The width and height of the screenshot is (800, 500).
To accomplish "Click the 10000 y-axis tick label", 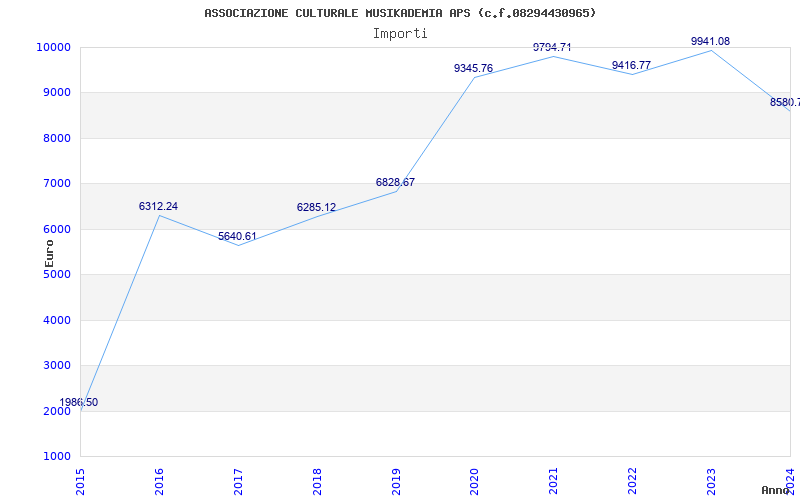I will 53,47.
